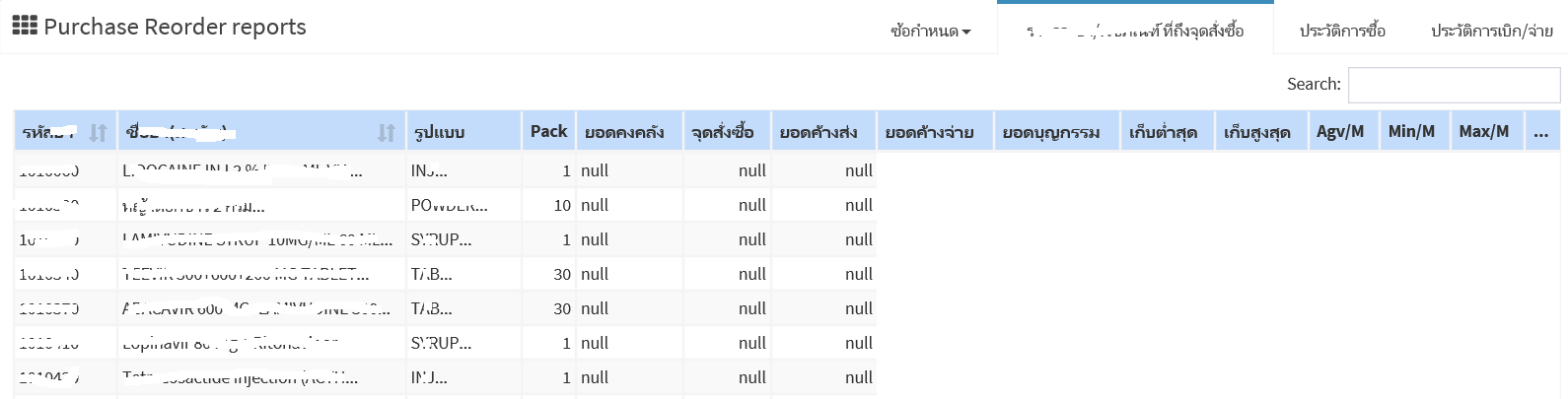Sort by the first column's sort arrows
The image size is (1568, 399).
coord(98,132)
